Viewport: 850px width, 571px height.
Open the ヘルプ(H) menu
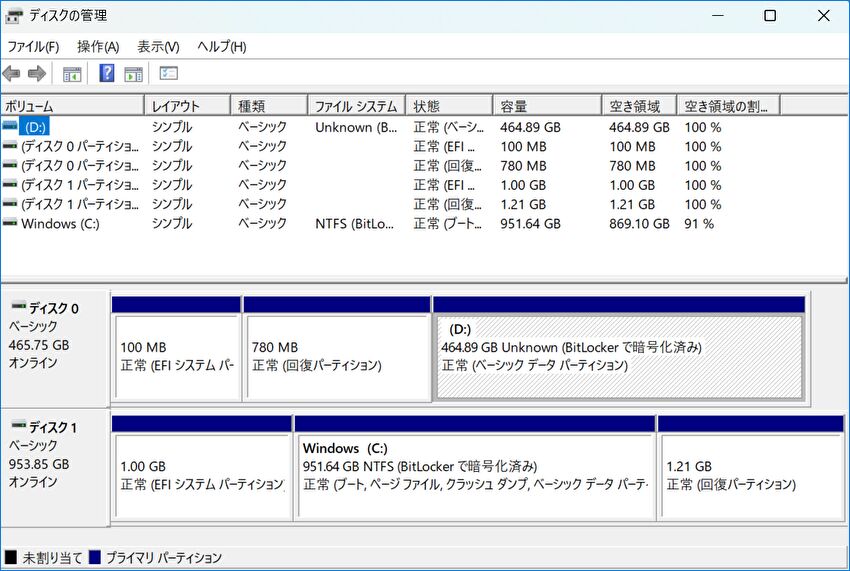[x=222, y=47]
